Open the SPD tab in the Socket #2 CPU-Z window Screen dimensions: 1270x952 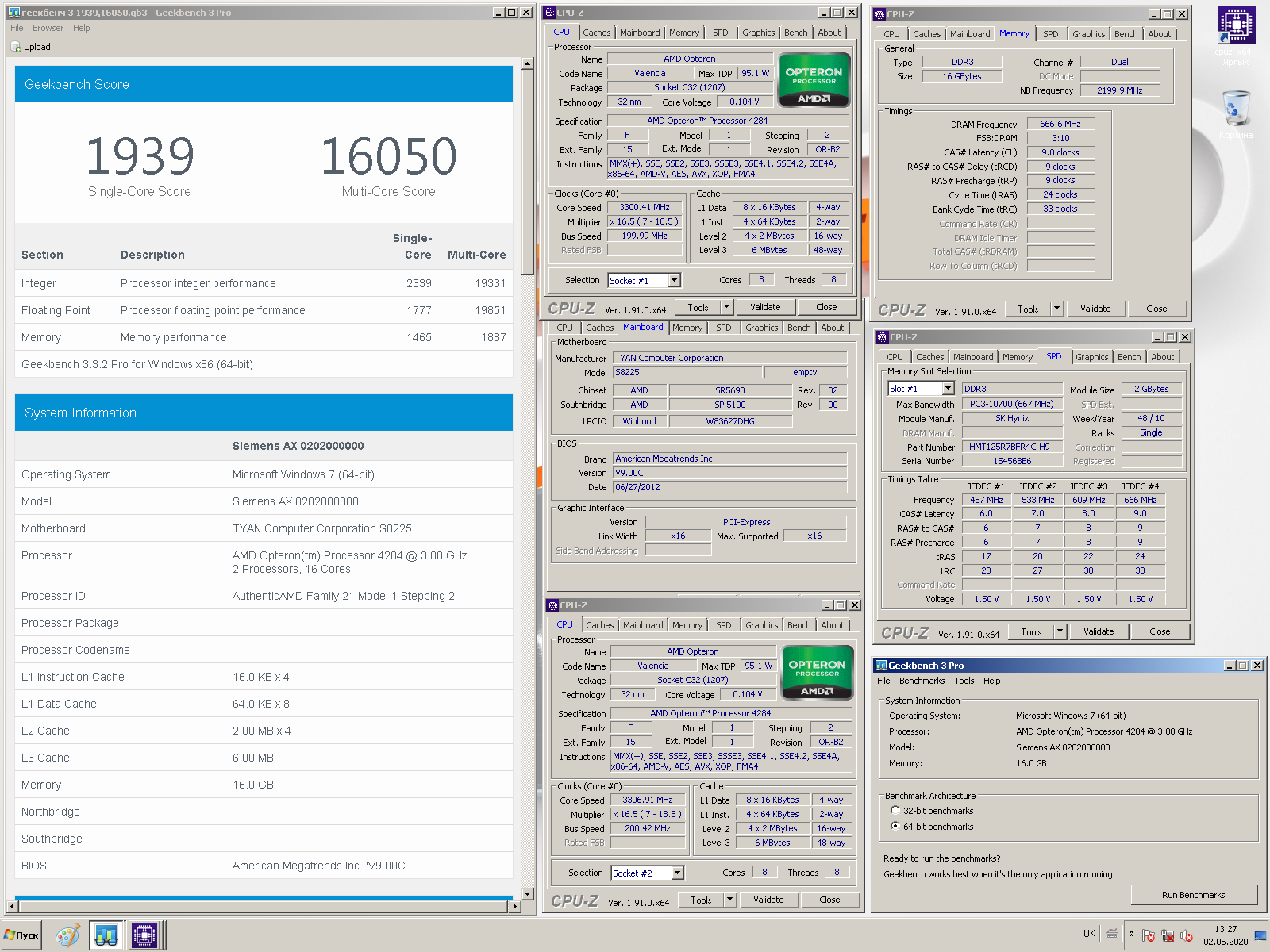pyautogui.click(x=724, y=625)
